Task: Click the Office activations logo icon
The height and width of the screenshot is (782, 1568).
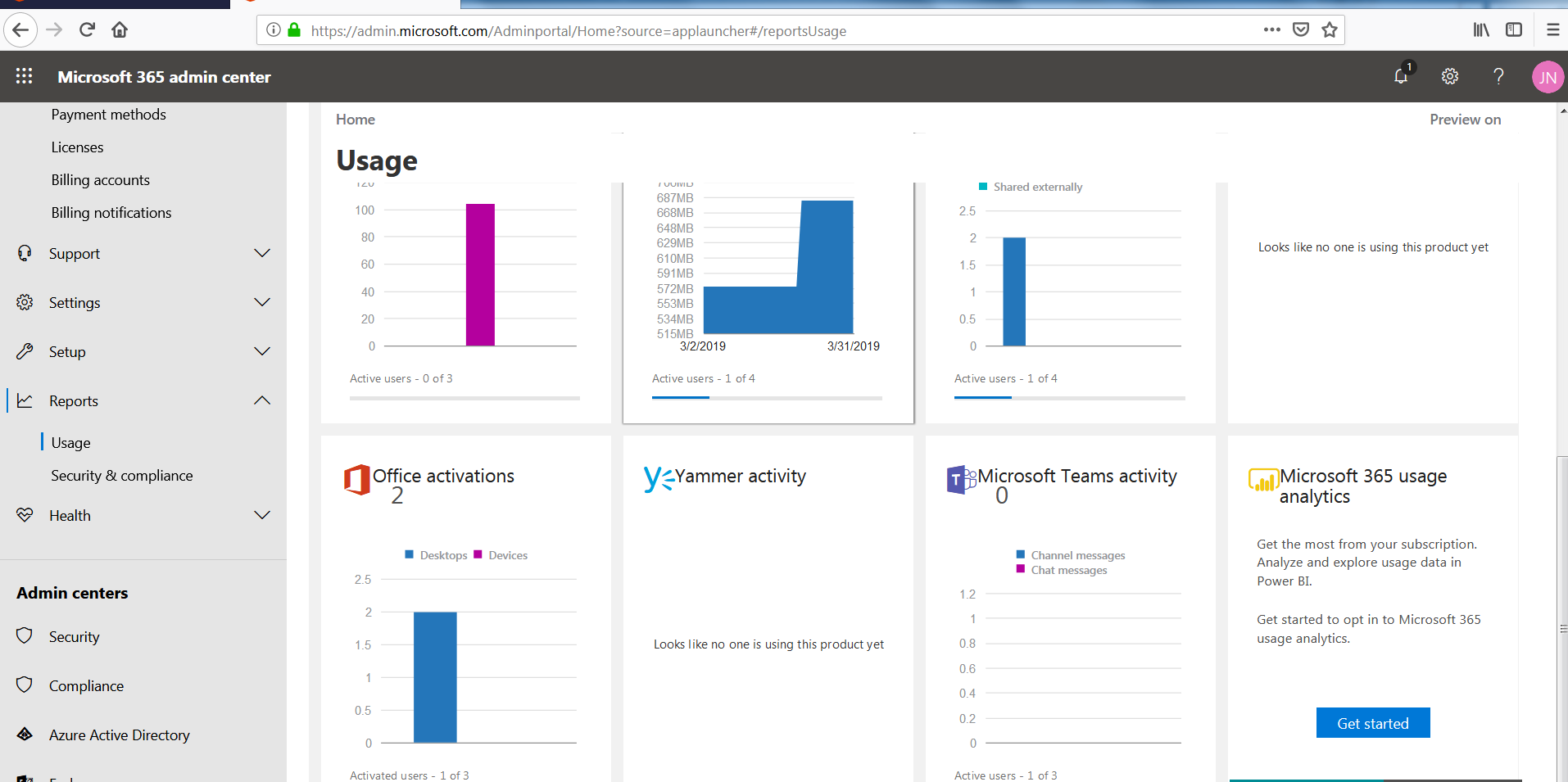Action: pos(357,480)
